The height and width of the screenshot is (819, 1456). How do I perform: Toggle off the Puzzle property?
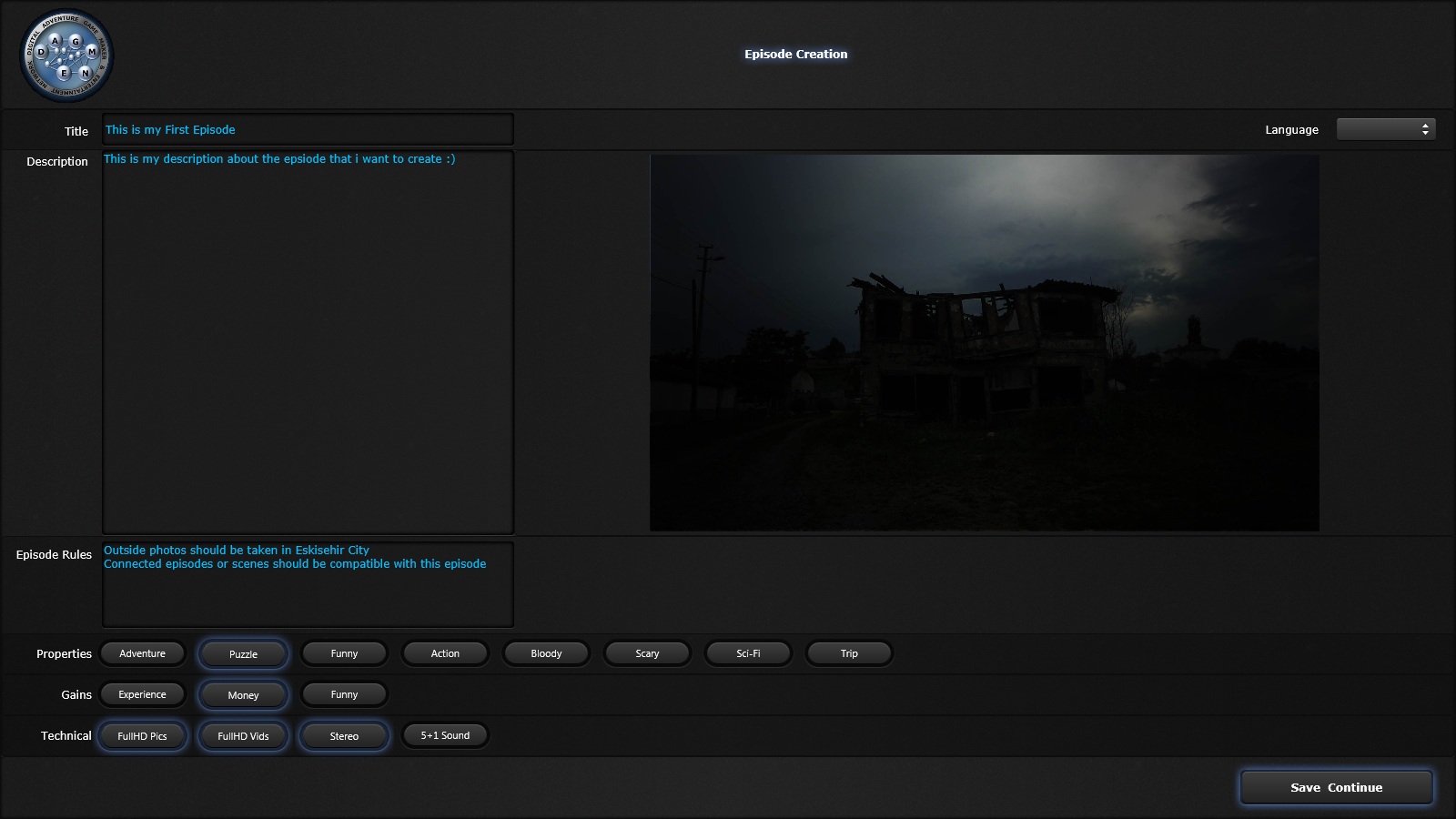pyautogui.click(x=243, y=654)
